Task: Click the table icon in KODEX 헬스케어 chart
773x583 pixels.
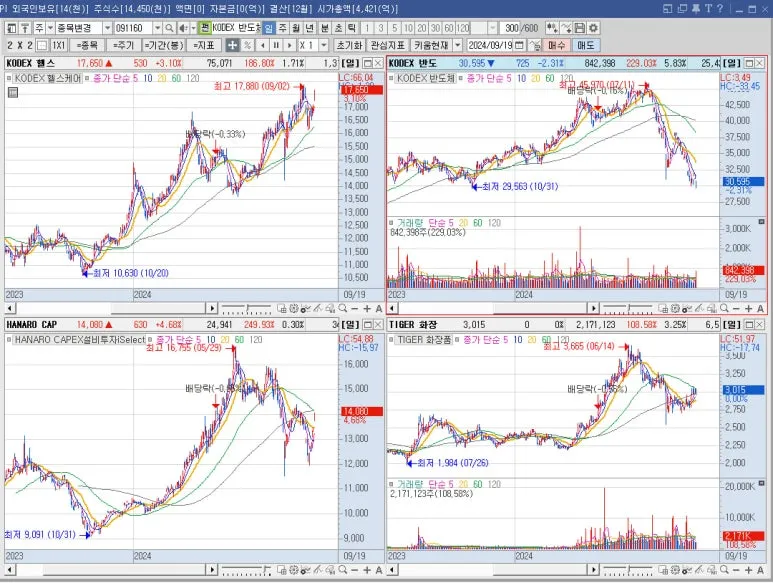Action: (x=13, y=92)
